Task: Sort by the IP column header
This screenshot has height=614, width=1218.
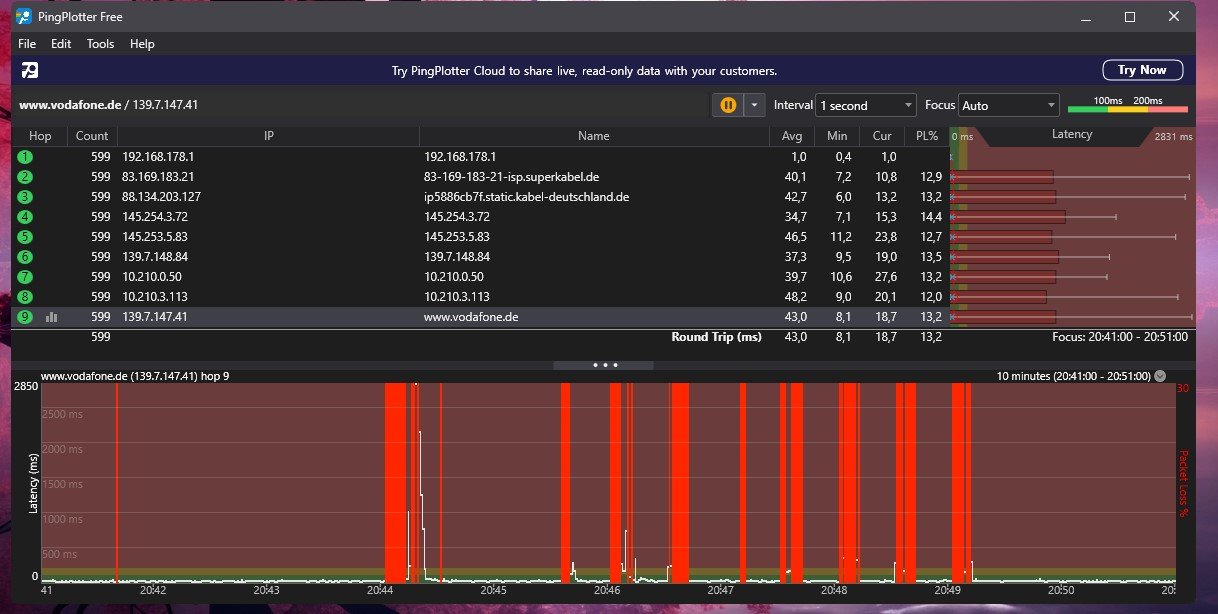Action: (268, 135)
